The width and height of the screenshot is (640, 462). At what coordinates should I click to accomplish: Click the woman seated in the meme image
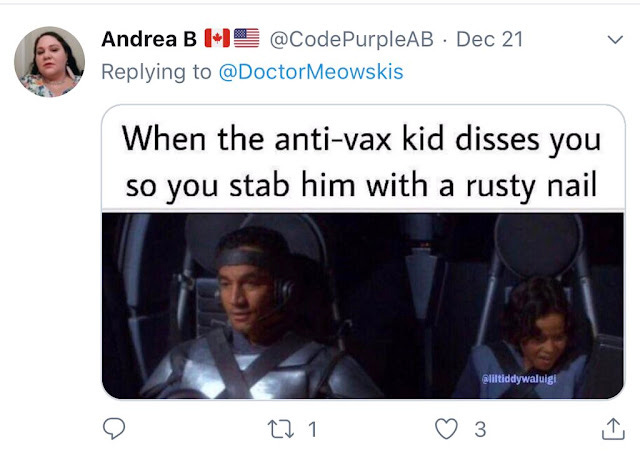[x=535, y=337]
